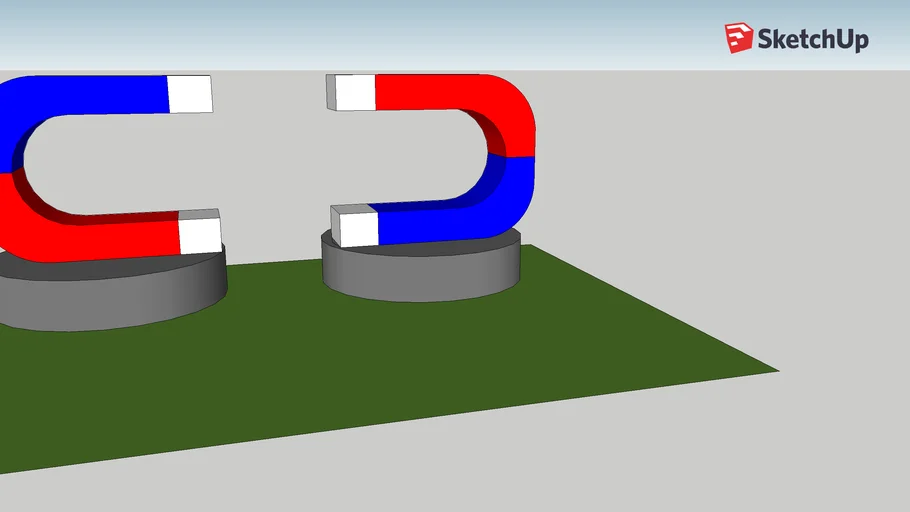Open the SketchUp wordmark link
Image resolution: width=910 pixels, height=512 pixels.
point(812,40)
